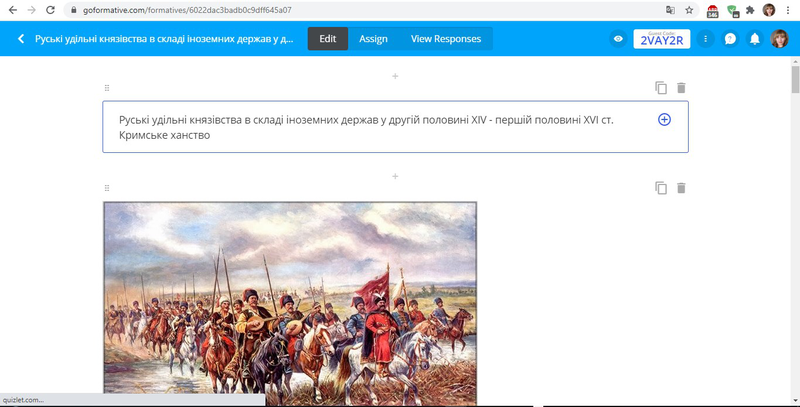This screenshot has width=800, height=407.
Task: Click the vertical page scrollbar thumb
Action: (x=795, y=80)
